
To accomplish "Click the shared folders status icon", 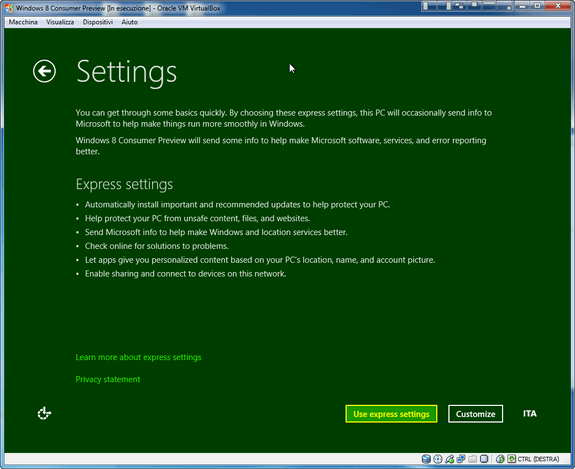I will [x=473, y=459].
